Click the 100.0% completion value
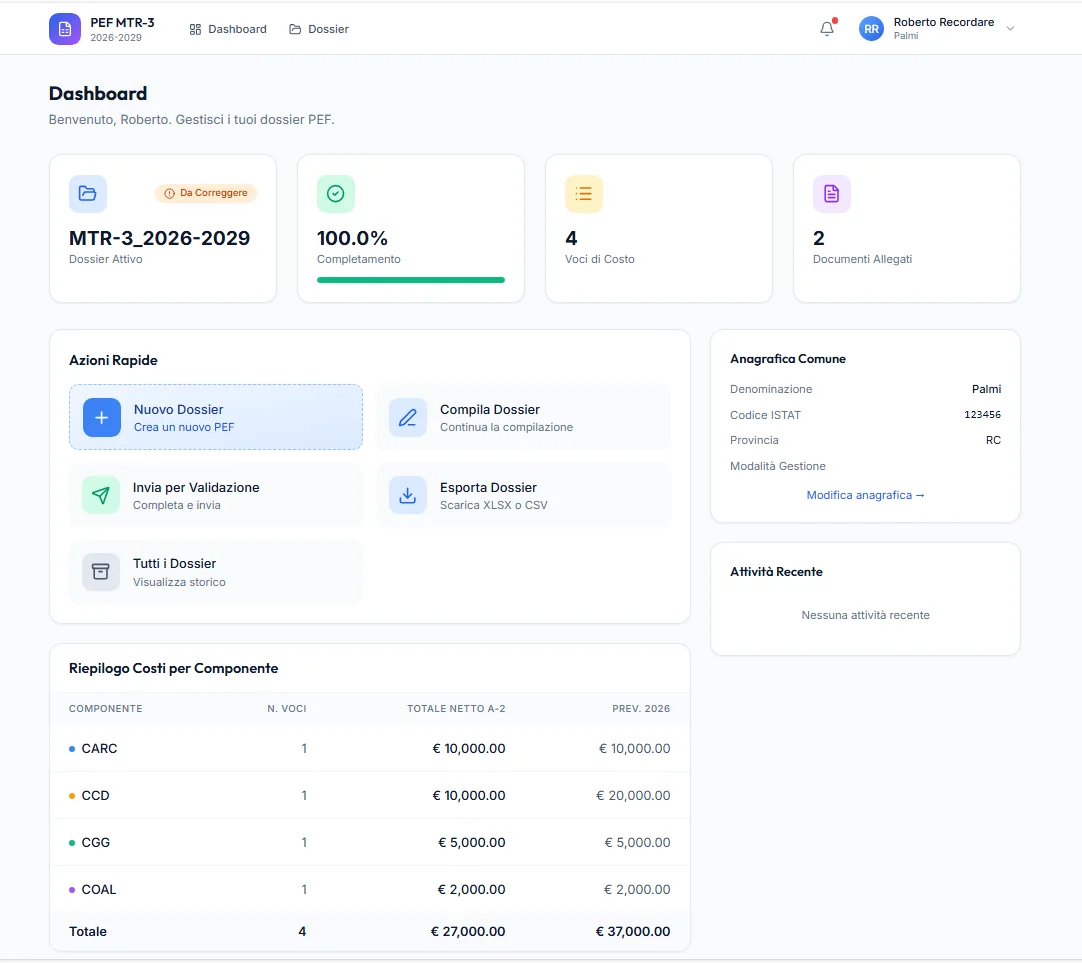Viewport: 1082px width, 963px height. (352, 238)
